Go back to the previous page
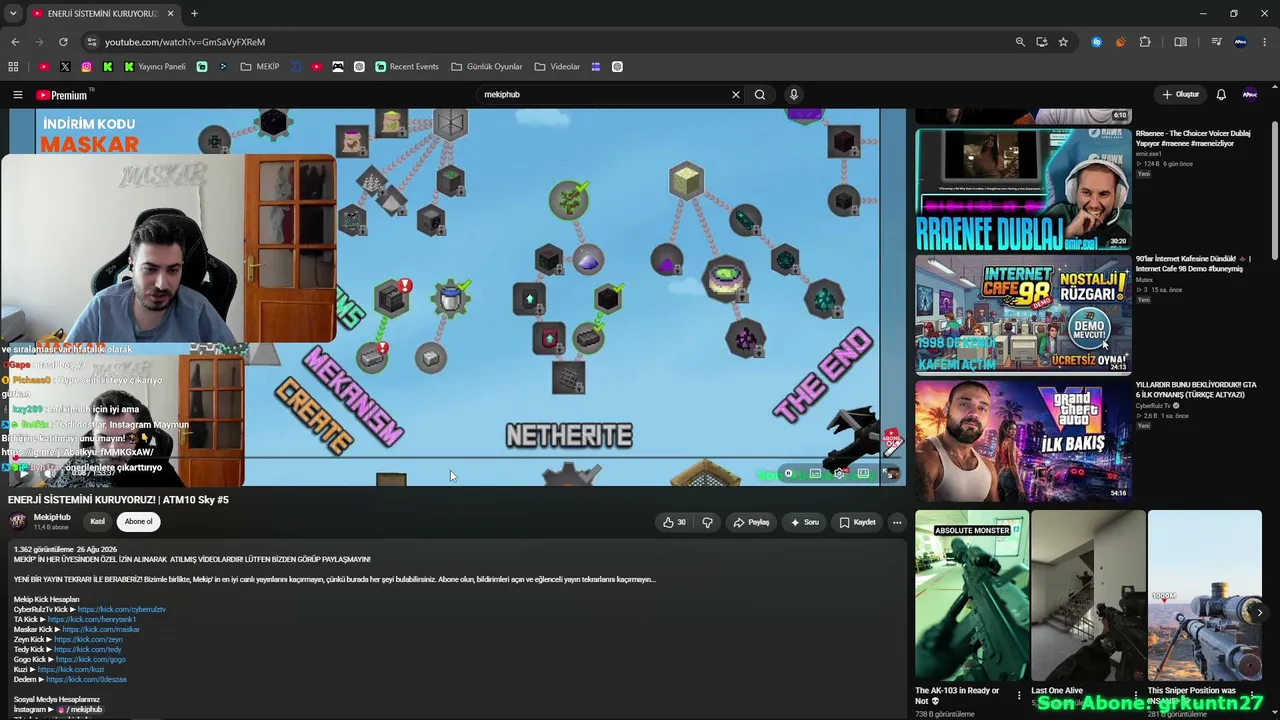The image size is (1280, 720). tap(15, 42)
